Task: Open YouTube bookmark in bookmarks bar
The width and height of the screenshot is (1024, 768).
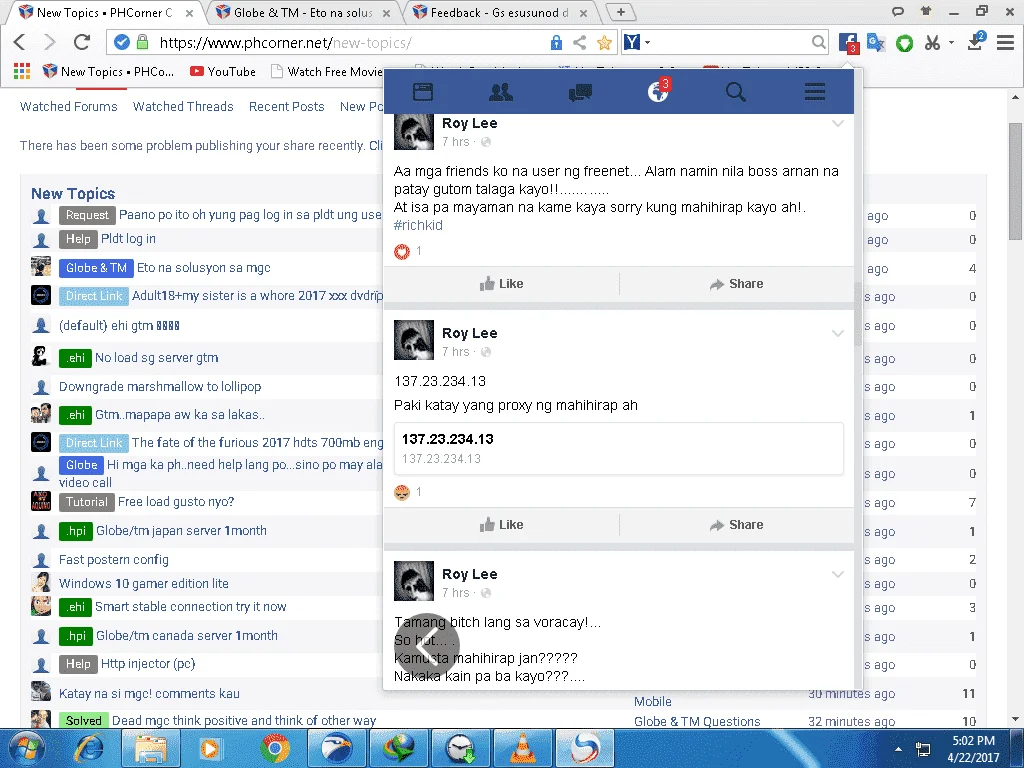Action: [223, 72]
